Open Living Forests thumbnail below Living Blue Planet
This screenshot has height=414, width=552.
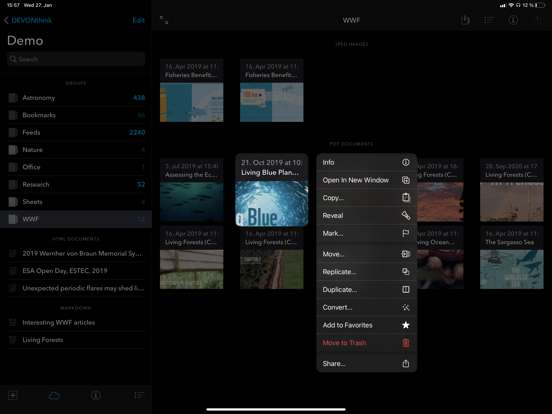pos(271,257)
